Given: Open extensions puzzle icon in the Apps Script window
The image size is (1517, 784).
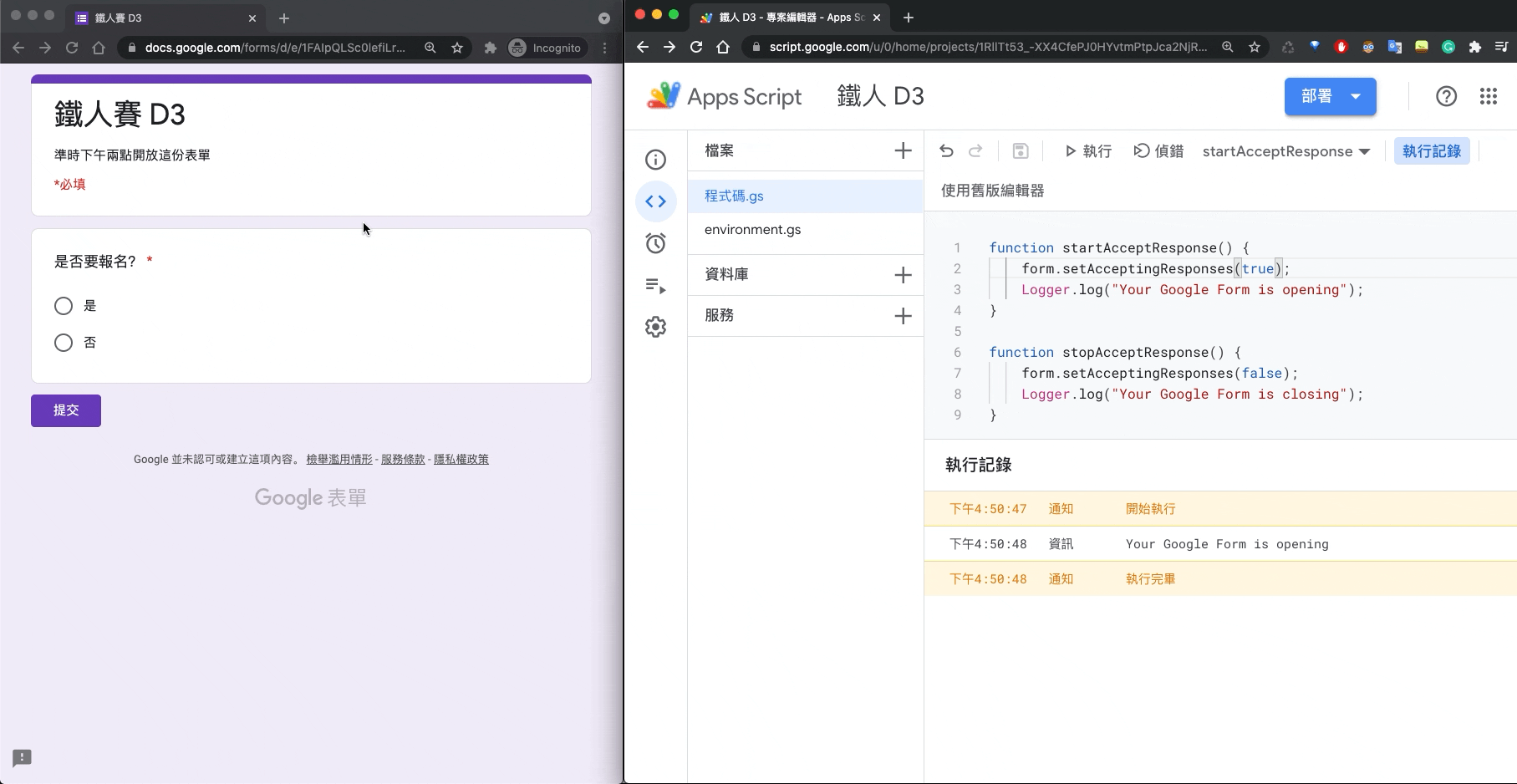Looking at the screenshot, I should (1475, 47).
